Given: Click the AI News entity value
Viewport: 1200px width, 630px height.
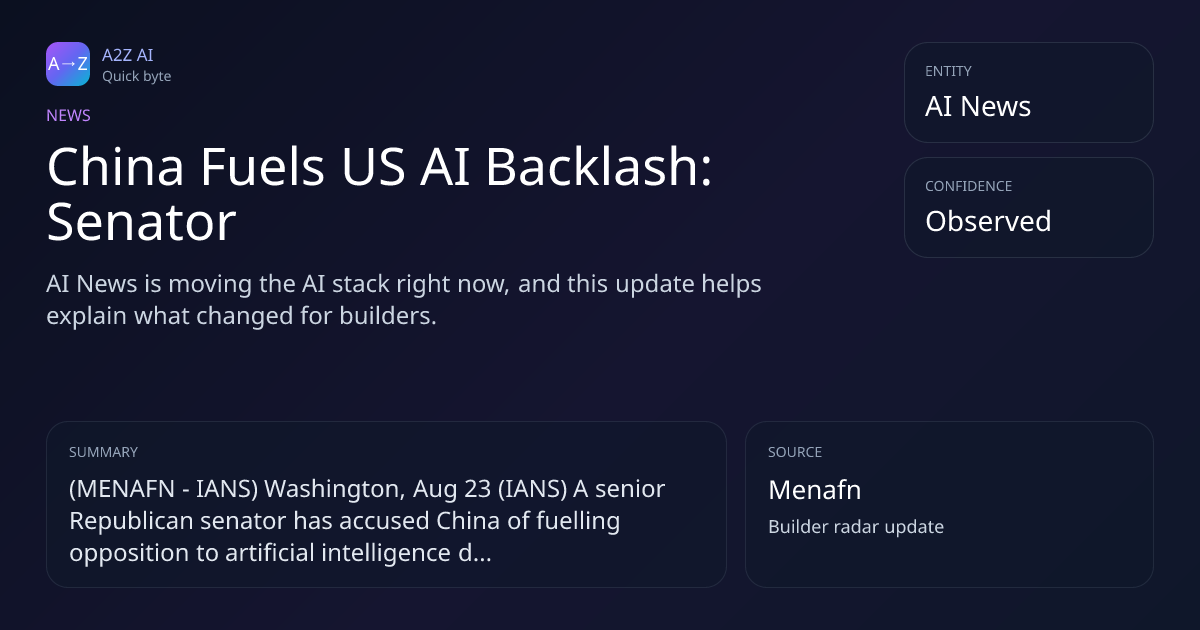Looking at the screenshot, I should click(x=978, y=106).
